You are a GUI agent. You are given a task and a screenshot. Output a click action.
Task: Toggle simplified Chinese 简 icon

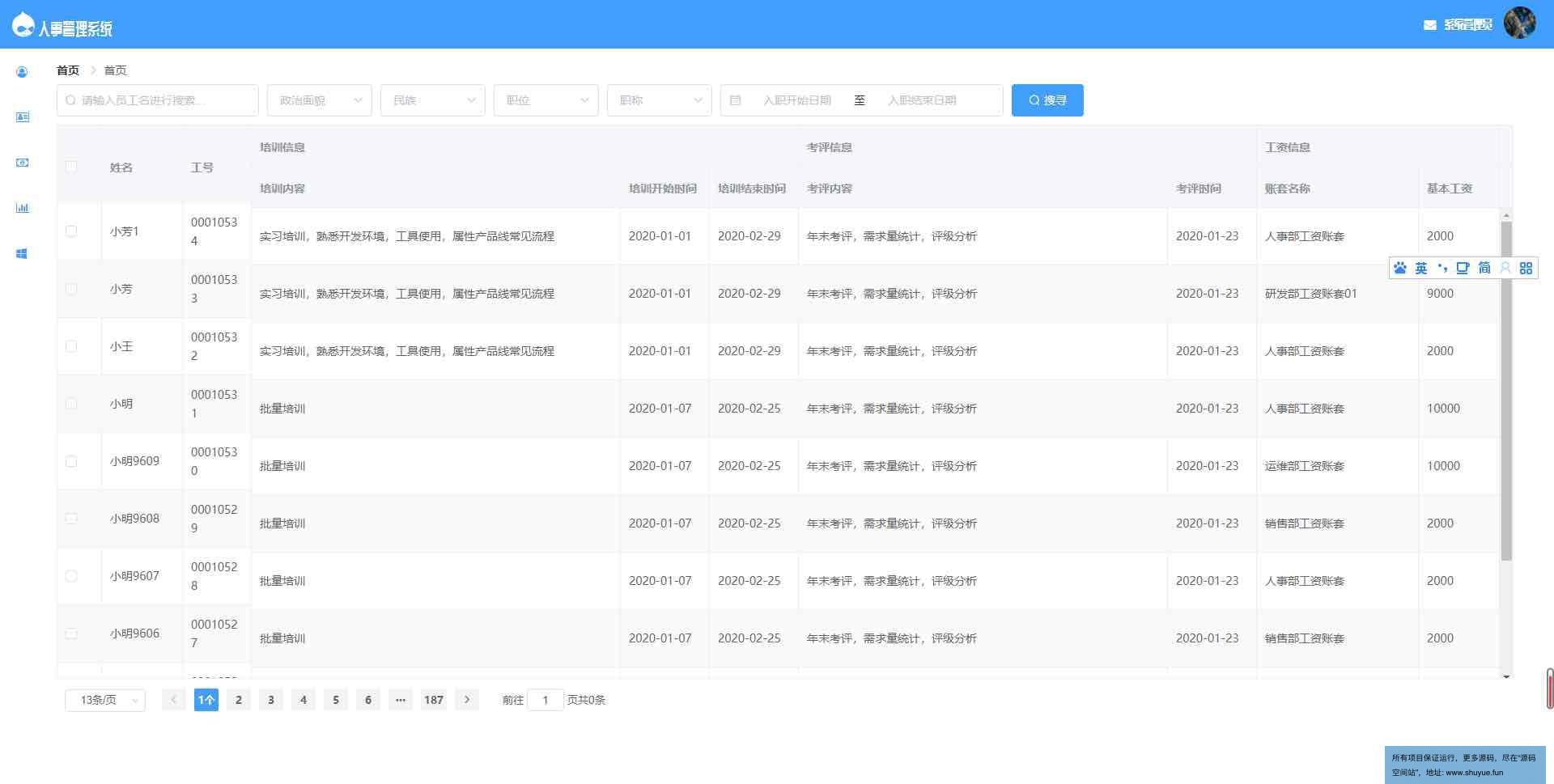1484,268
